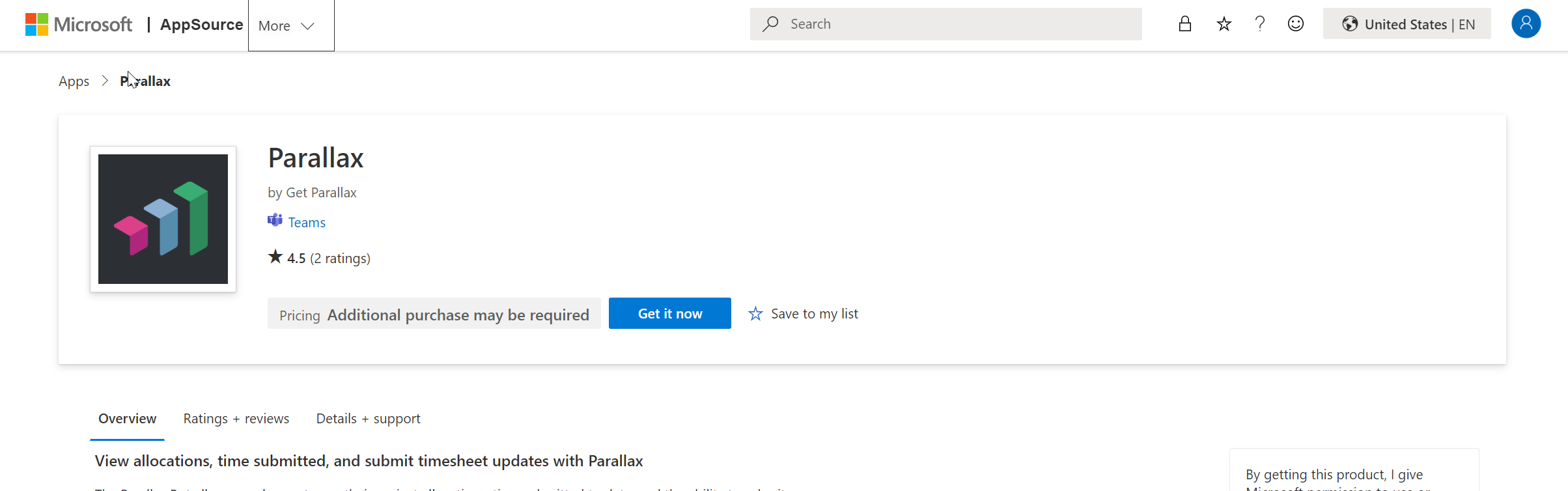
Task: Open the lock icon in header
Action: pyautogui.click(x=1185, y=24)
